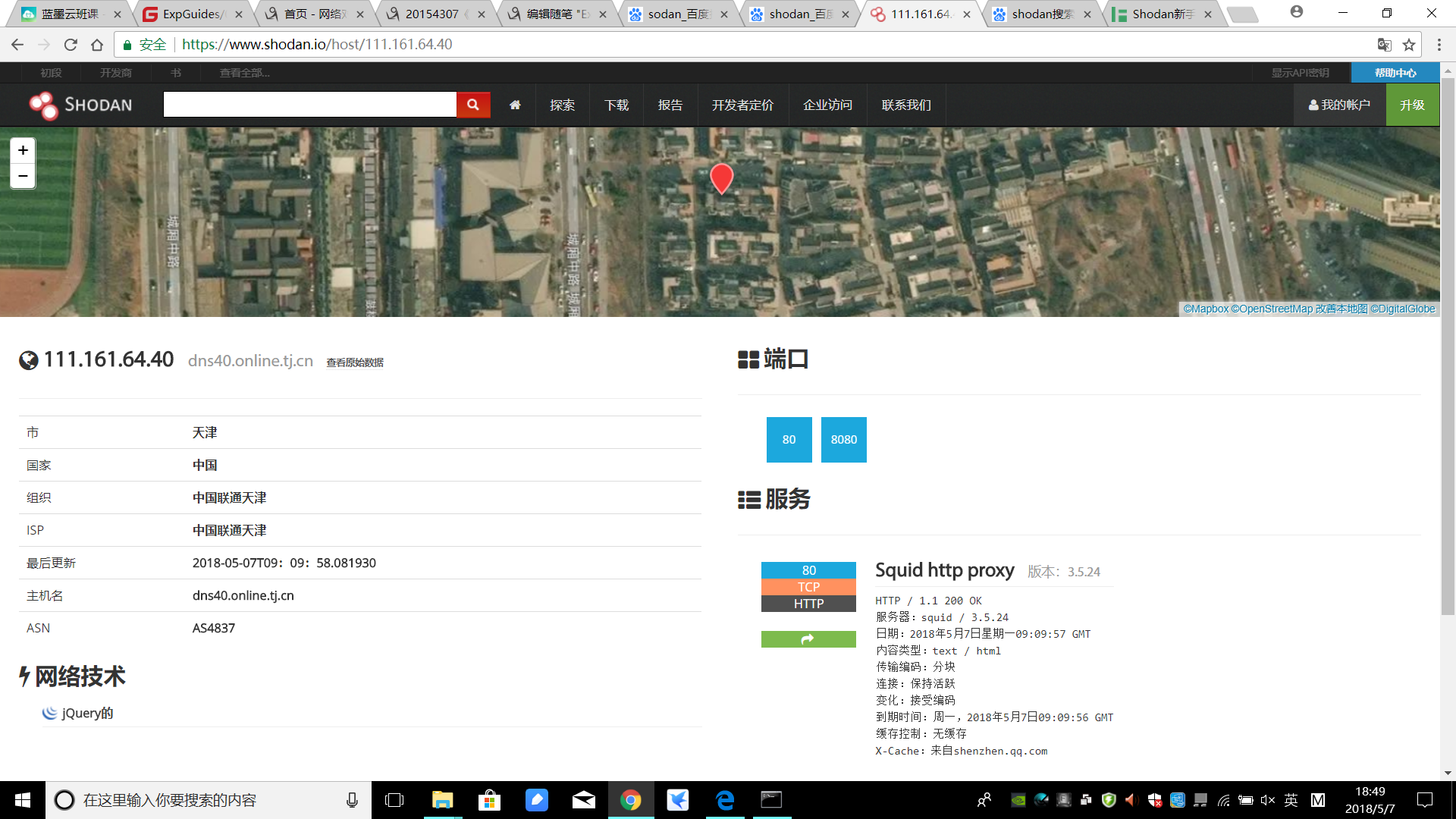Image resolution: width=1456 pixels, height=819 pixels.
Task: Click 查看原始数据 link
Action: pyautogui.click(x=355, y=362)
